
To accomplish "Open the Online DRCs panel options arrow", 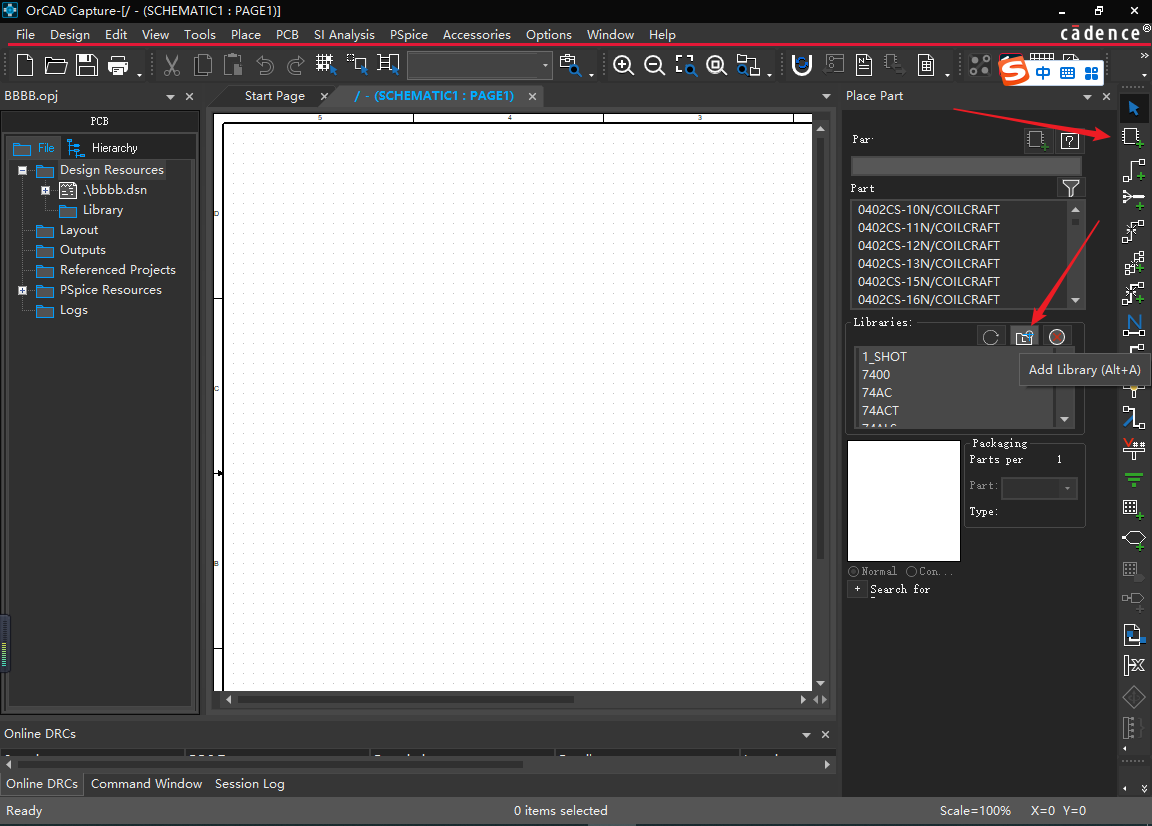I will [806, 734].
